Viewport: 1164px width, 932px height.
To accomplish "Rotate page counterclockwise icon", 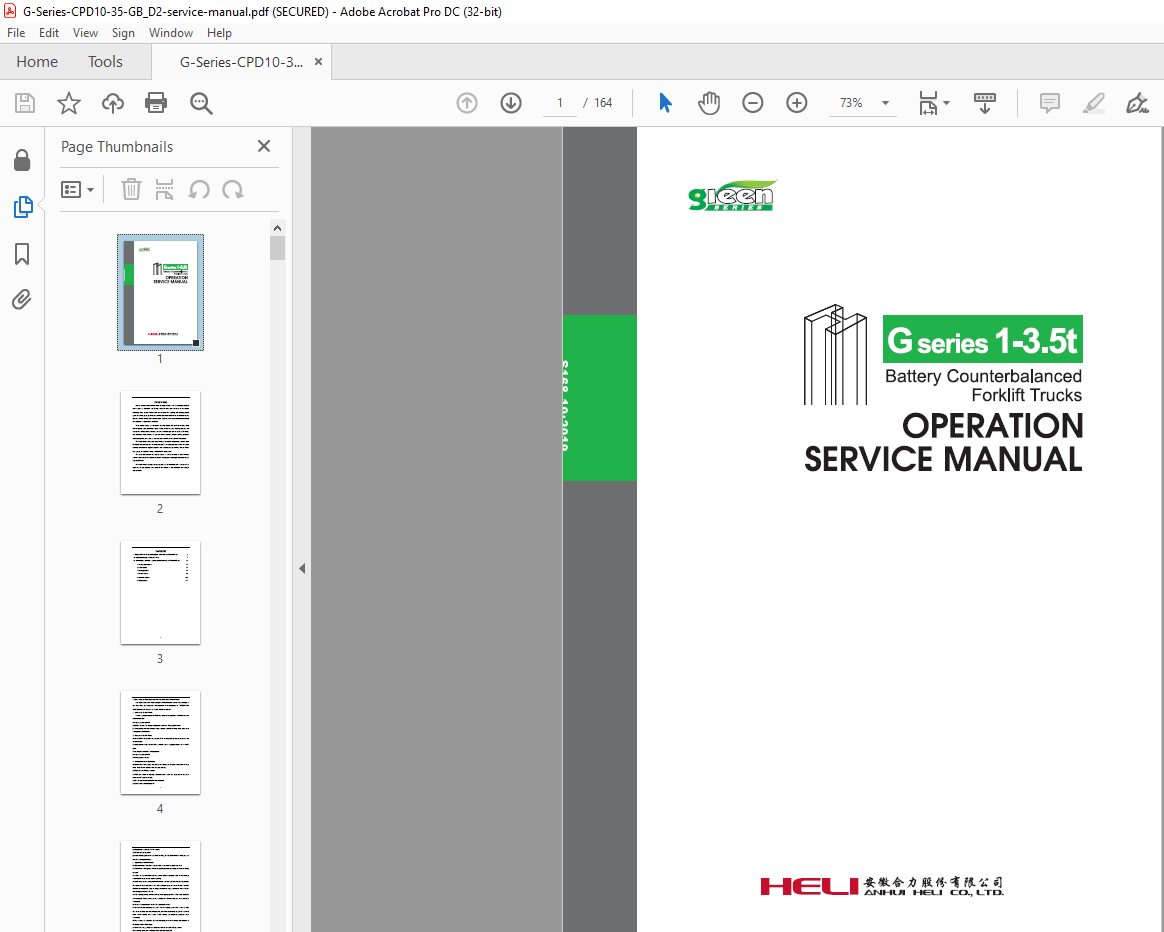I will click(x=198, y=190).
